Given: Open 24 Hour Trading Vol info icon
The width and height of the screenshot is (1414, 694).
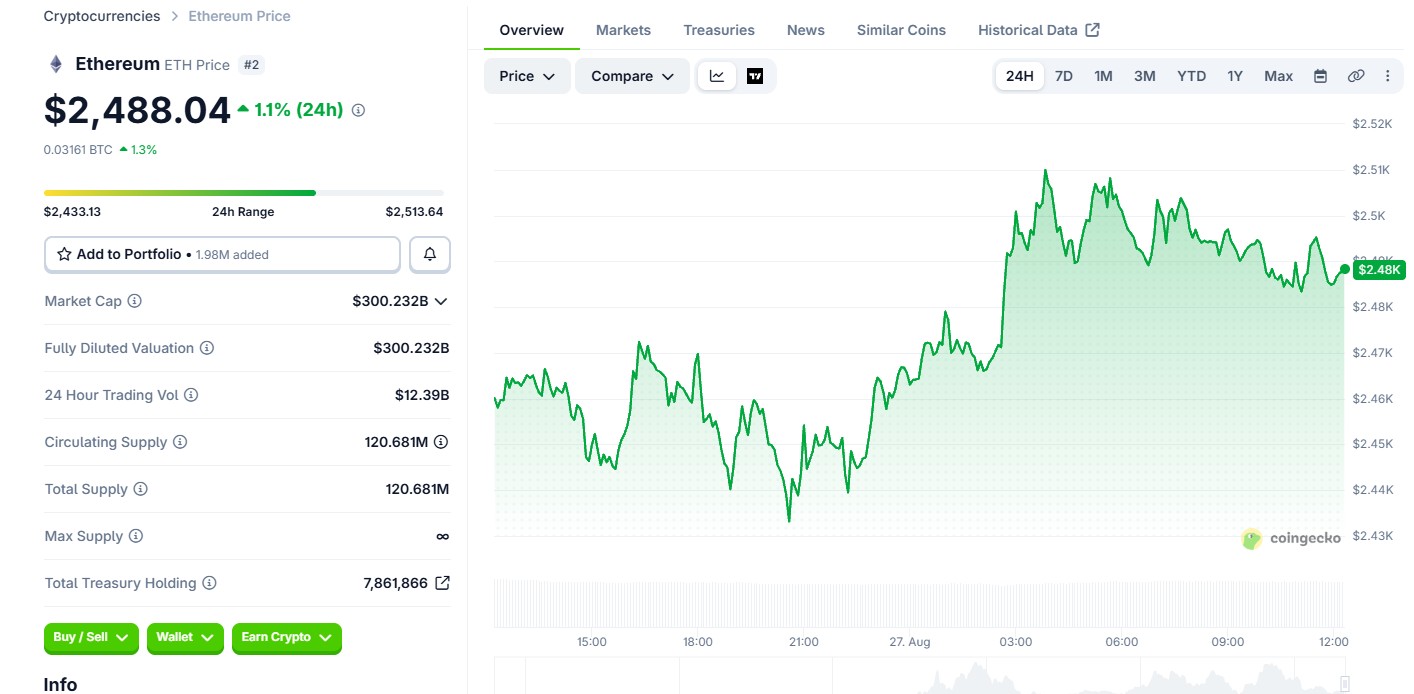Looking at the screenshot, I should (191, 395).
